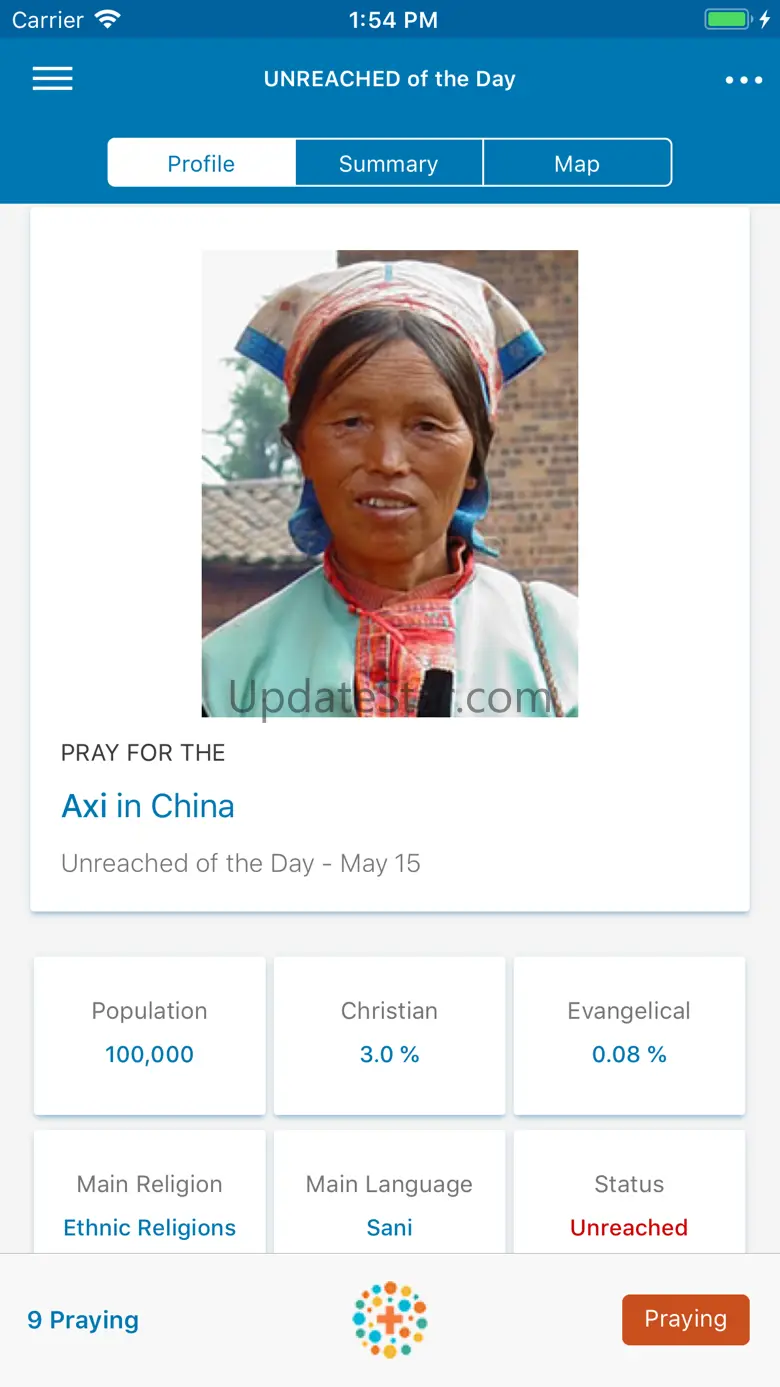Viewport: 780px width, 1387px height.
Task: Select the Evangelical 0.08 % card
Action: point(629,1035)
